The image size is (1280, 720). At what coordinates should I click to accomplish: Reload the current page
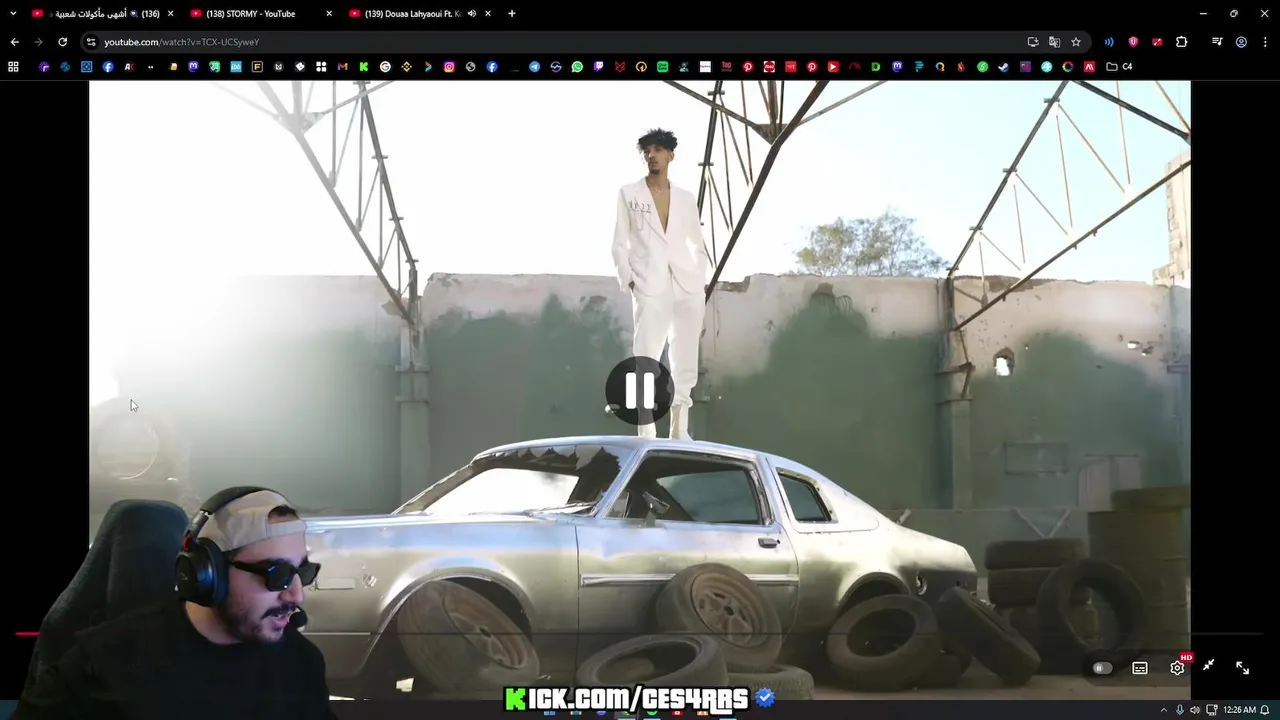tap(62, 42)
